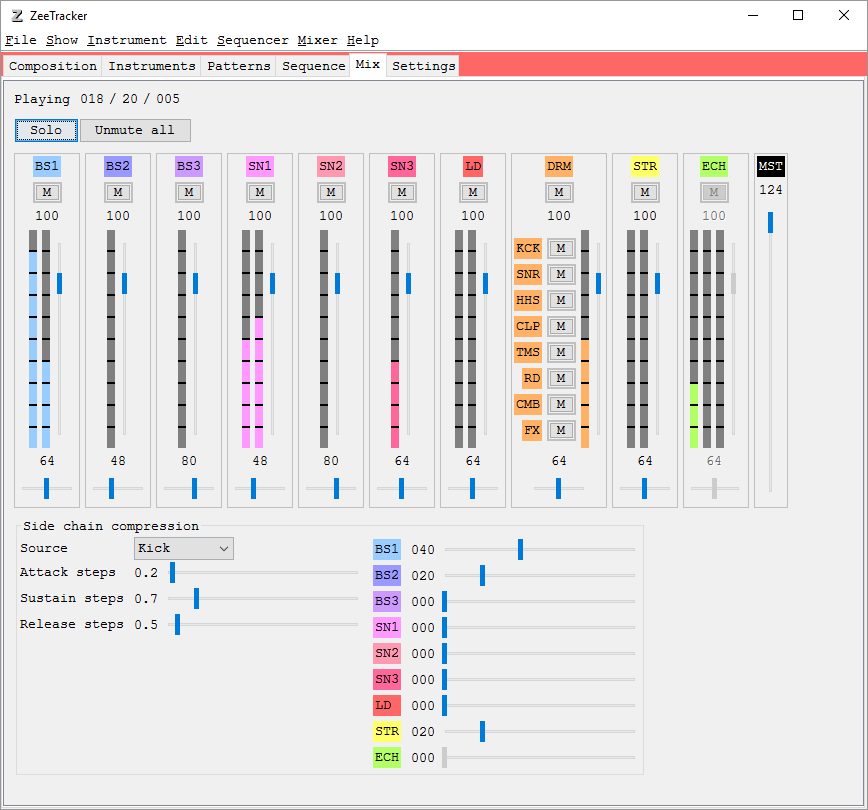Click the Unmute all button
The height and width of the screenshot is (810, 868).
[x=135, y=130]
